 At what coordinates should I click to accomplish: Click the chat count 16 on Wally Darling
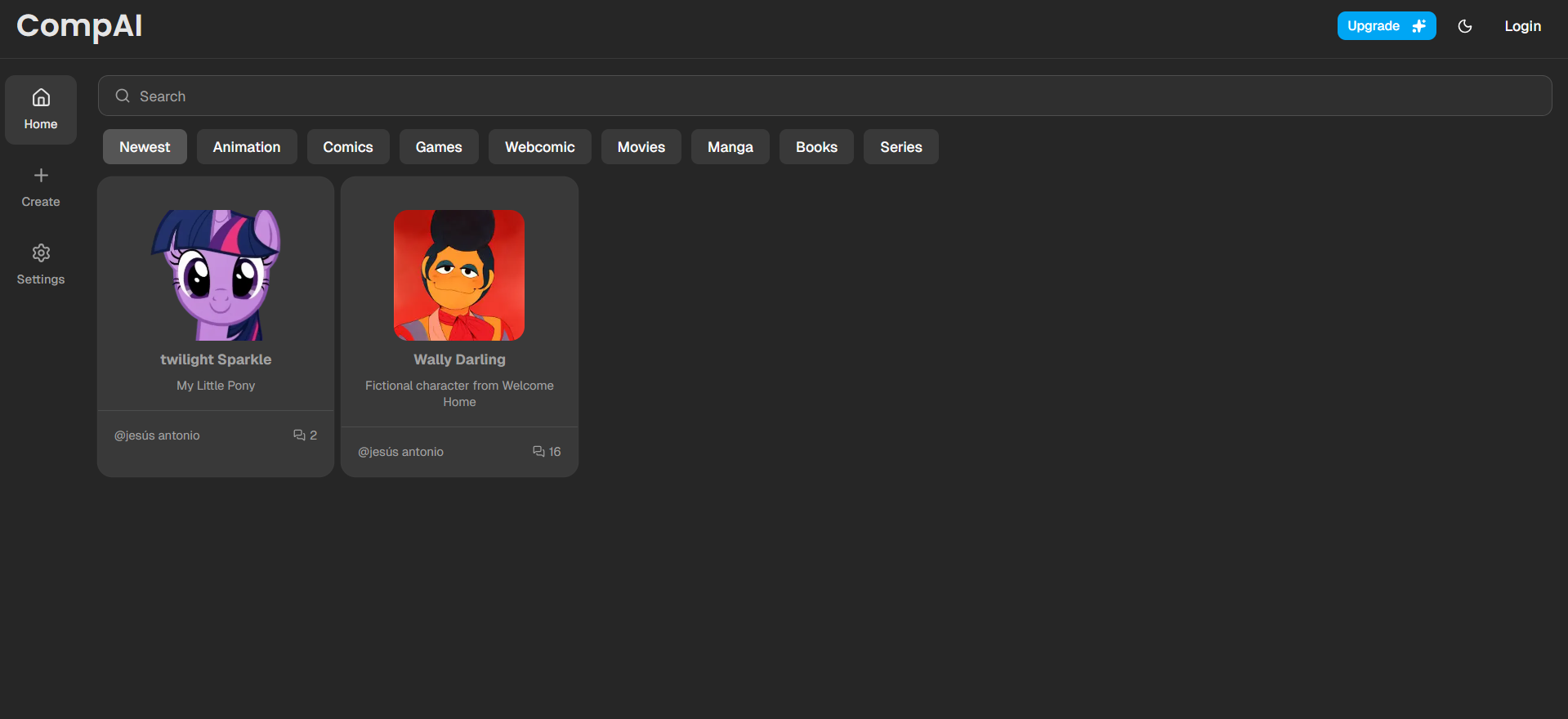coord(555,452)
